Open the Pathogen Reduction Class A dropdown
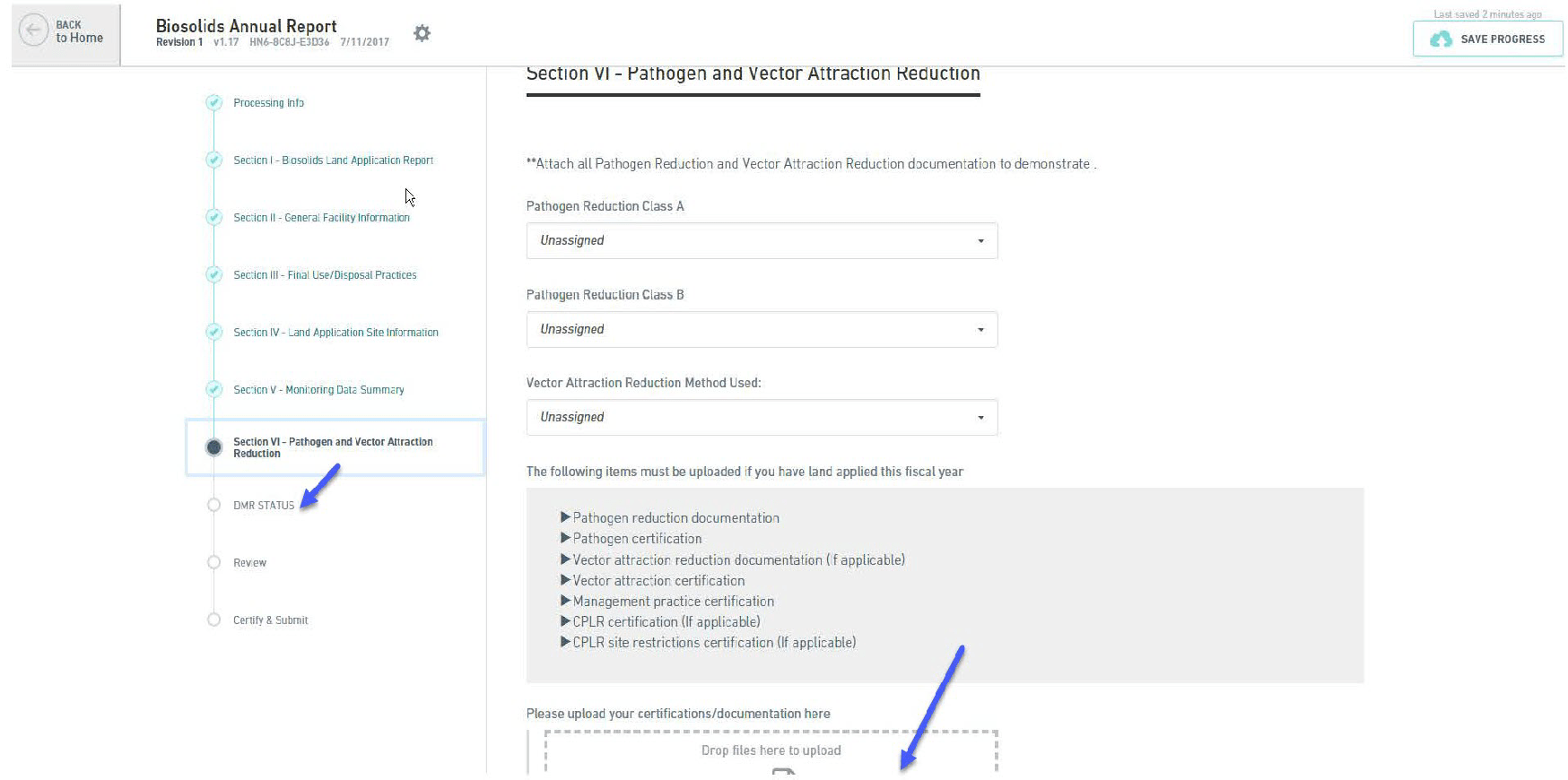This screenshot has width=1568, height=780. click(x=761, y=240)
